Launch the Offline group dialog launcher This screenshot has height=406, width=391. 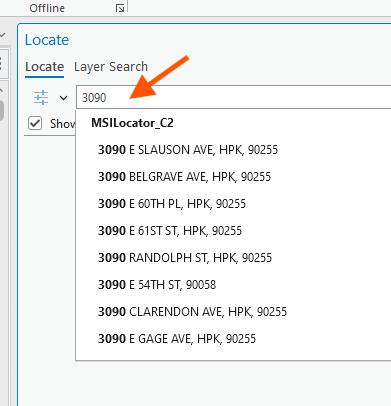[x=120, y=8]
